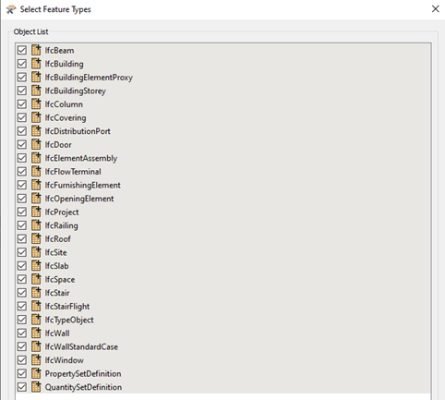Deselect the IfcOpeningElement checkbox
Image resolution: width=445 pixels, height=400 pixels.
[22, 198]
